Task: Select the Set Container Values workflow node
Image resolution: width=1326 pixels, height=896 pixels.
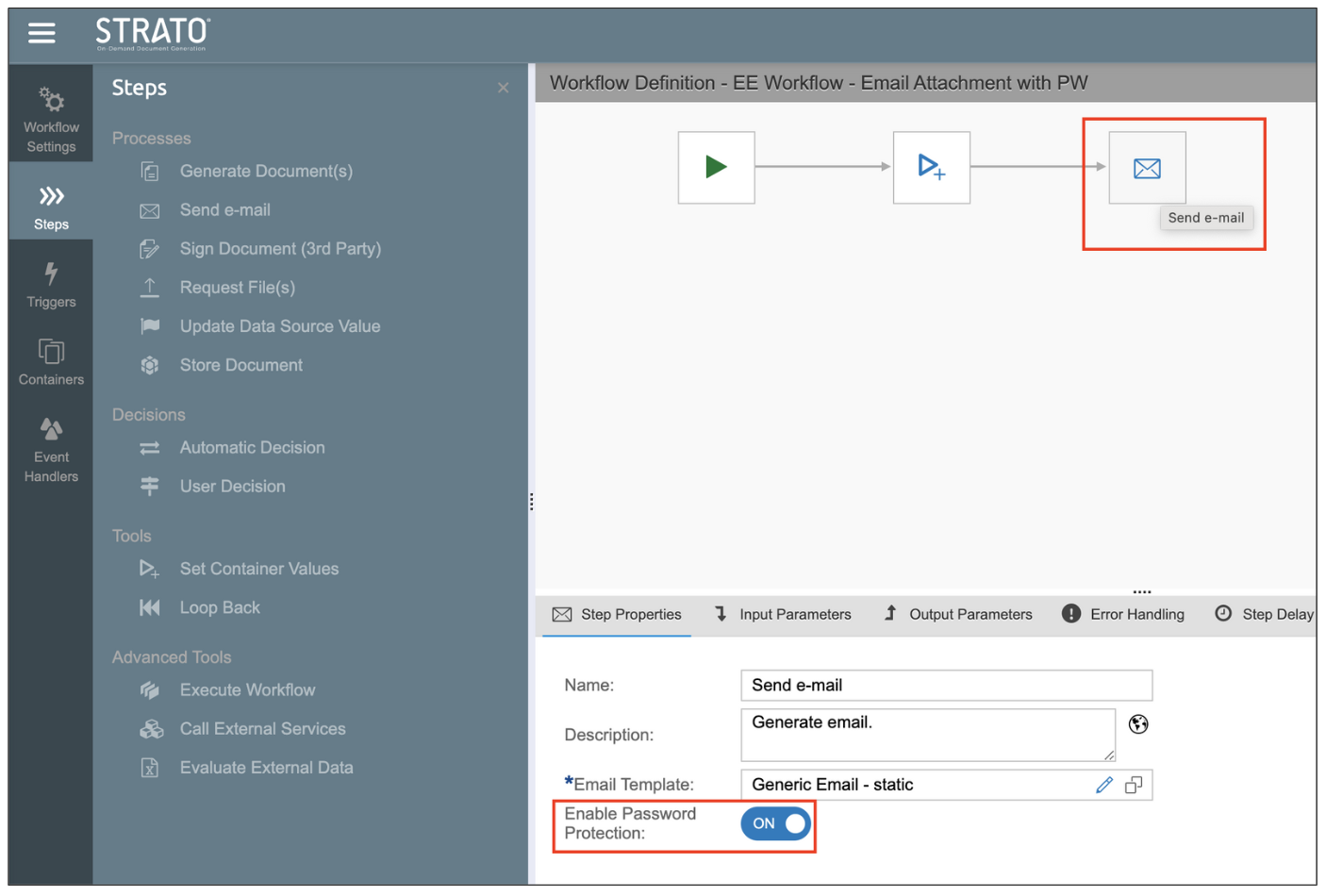Action: tap(931, 168)
